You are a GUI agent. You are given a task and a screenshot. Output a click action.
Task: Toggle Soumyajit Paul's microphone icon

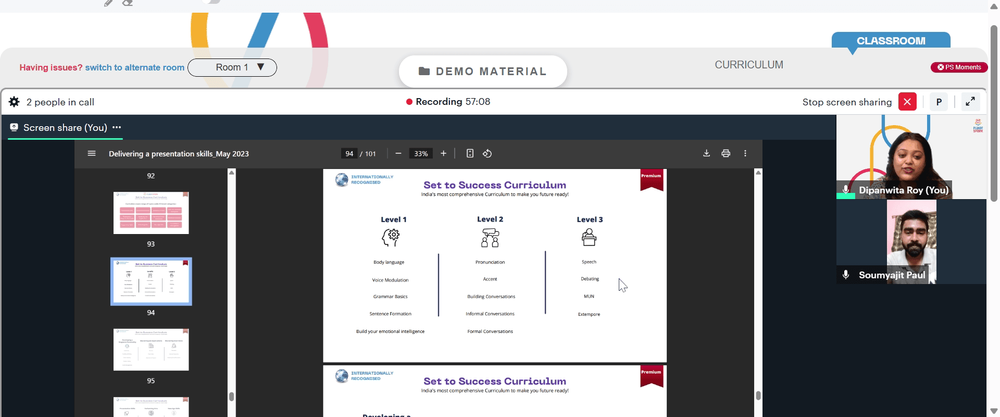point(846,275)
